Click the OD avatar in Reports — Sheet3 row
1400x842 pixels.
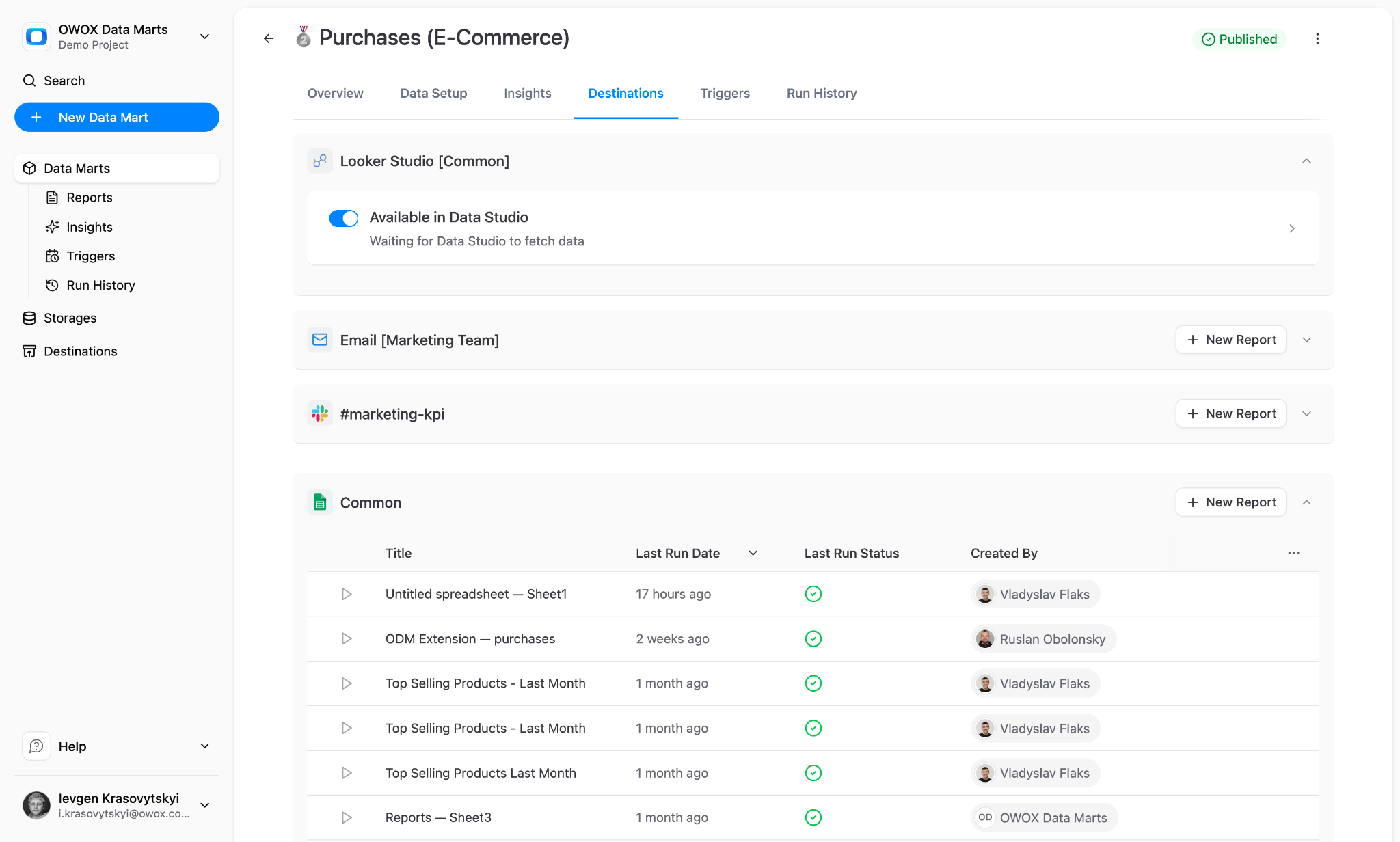coord(985,817)
